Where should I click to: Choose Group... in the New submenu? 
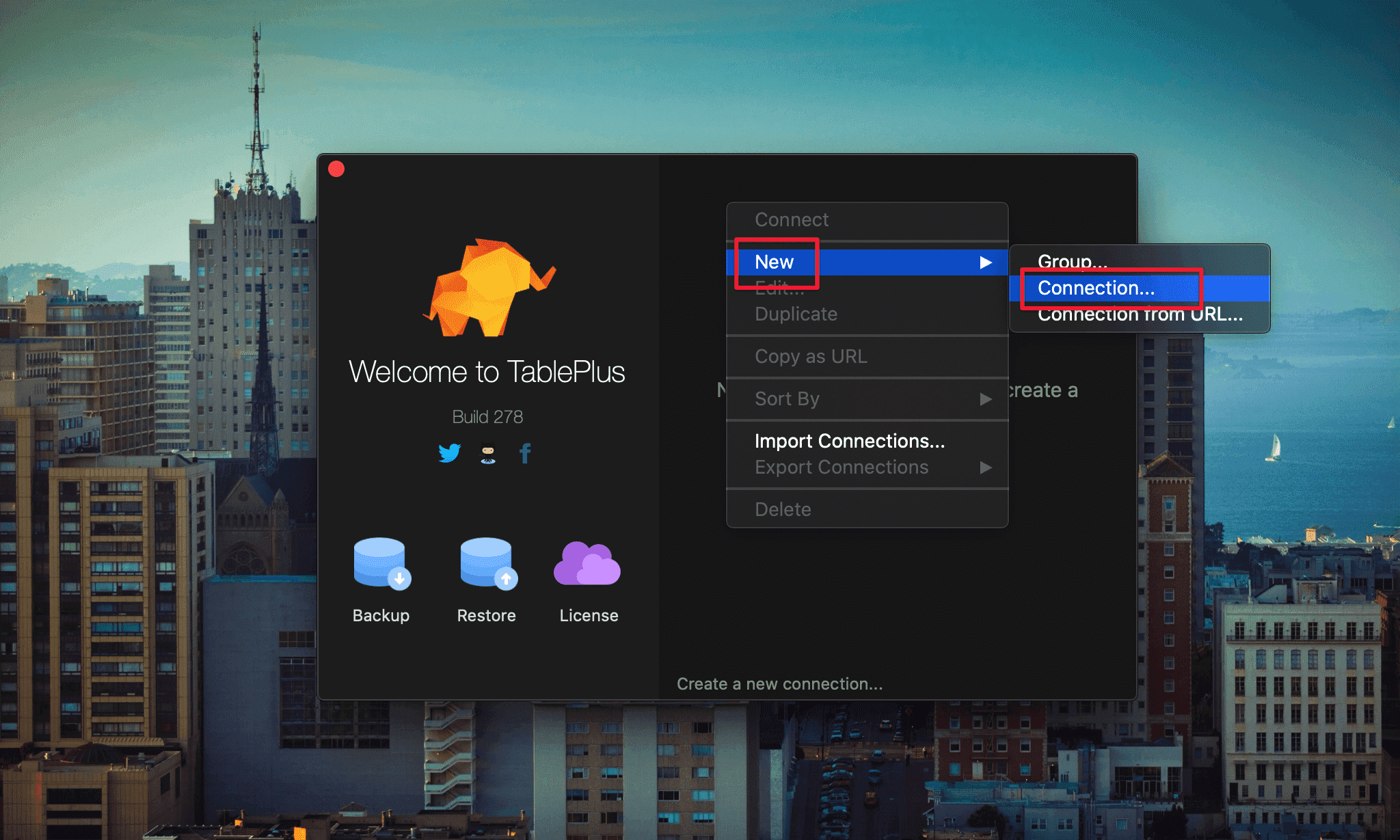1140,262
